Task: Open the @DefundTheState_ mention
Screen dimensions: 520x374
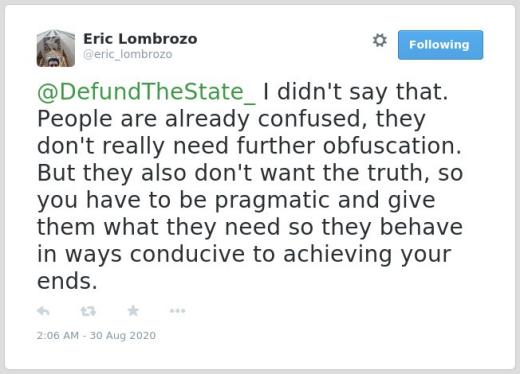Action: click(x=146, y=92)
